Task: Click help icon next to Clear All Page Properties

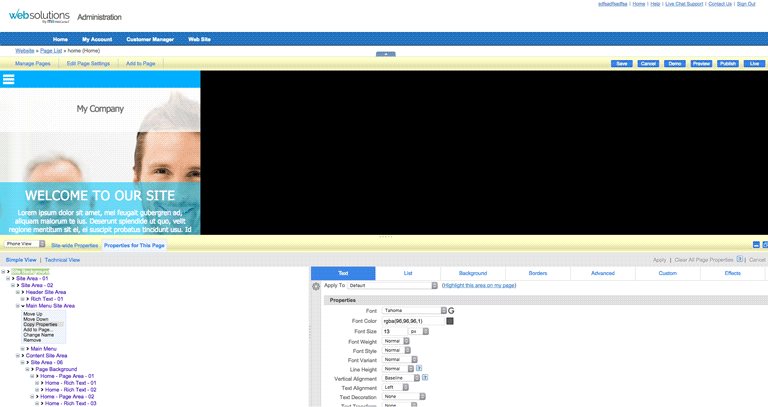Action: [x=740, y=259]
